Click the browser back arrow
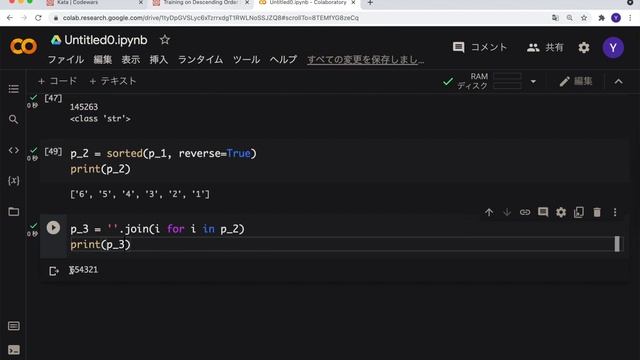 point(10,18)
